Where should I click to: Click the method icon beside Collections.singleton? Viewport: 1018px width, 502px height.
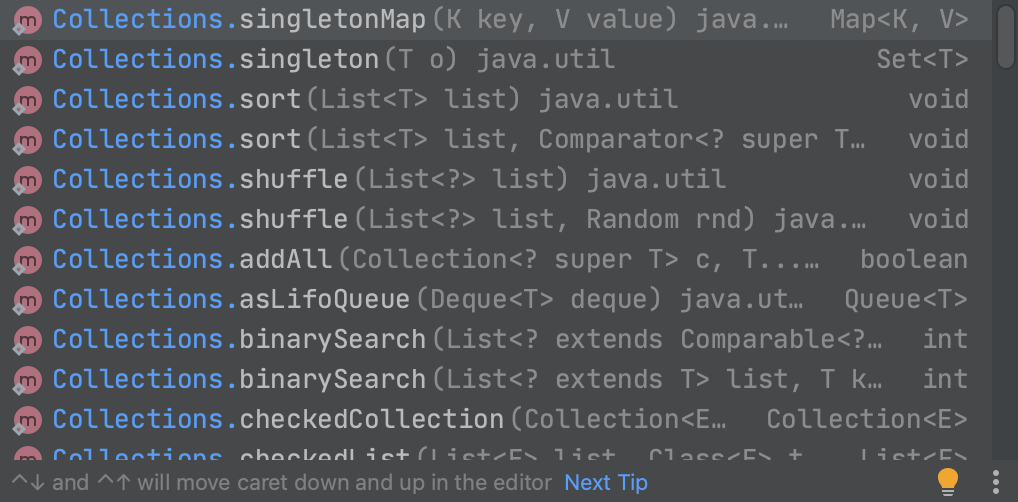tap(26, 60)
